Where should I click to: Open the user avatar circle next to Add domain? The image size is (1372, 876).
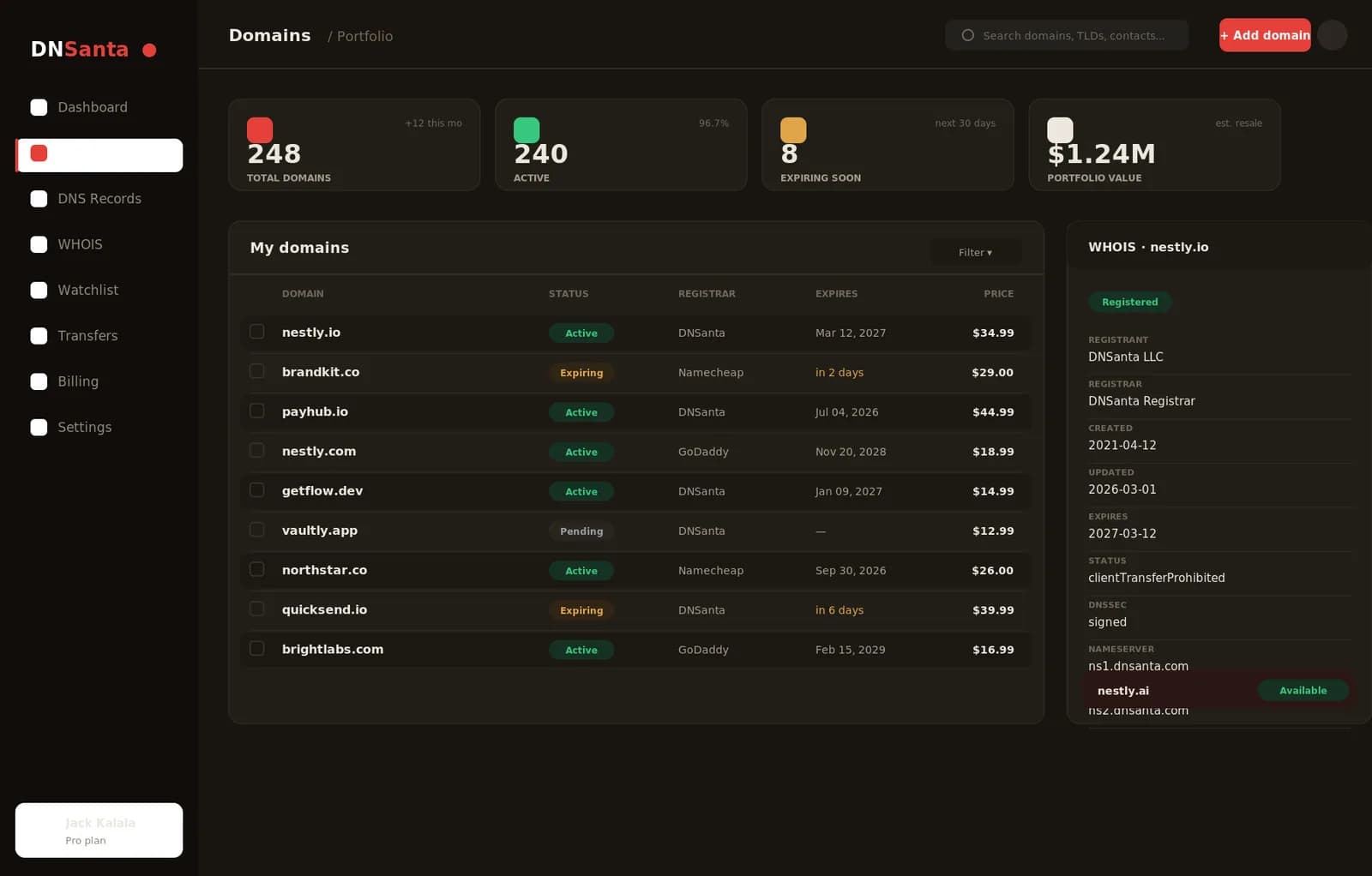1332,35
